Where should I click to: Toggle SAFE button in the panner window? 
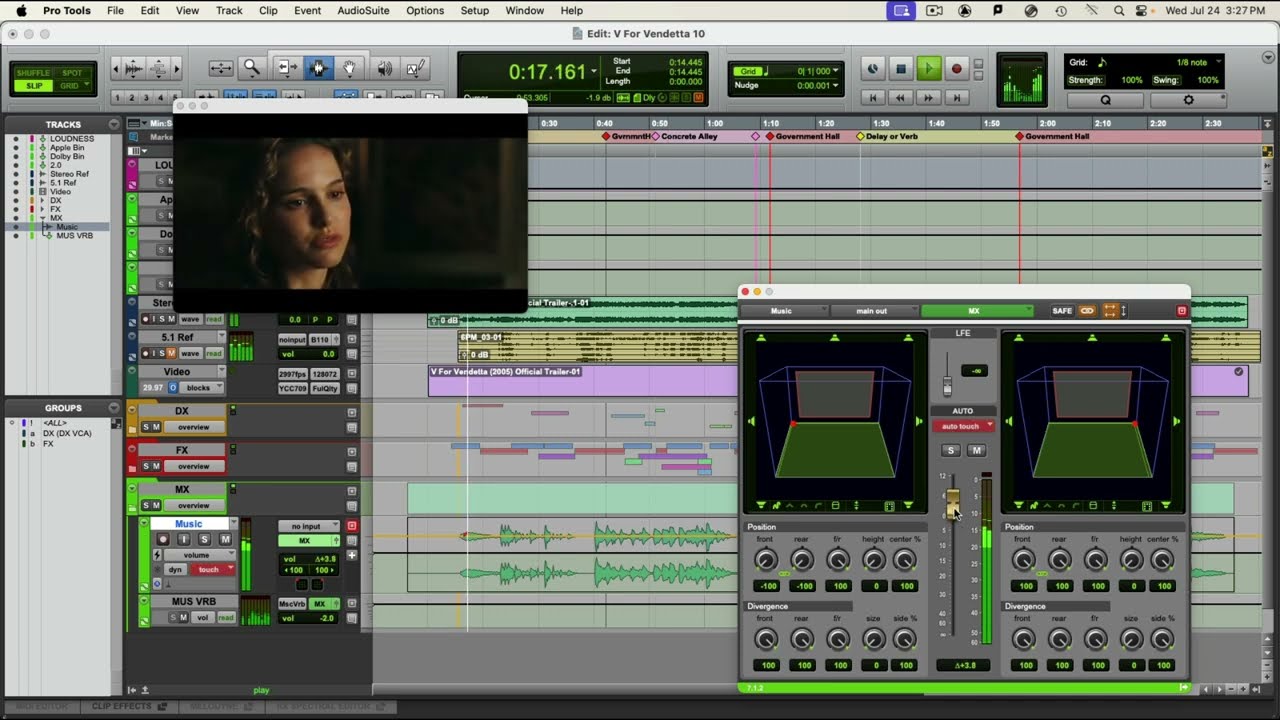click(x=1062, y=311)
